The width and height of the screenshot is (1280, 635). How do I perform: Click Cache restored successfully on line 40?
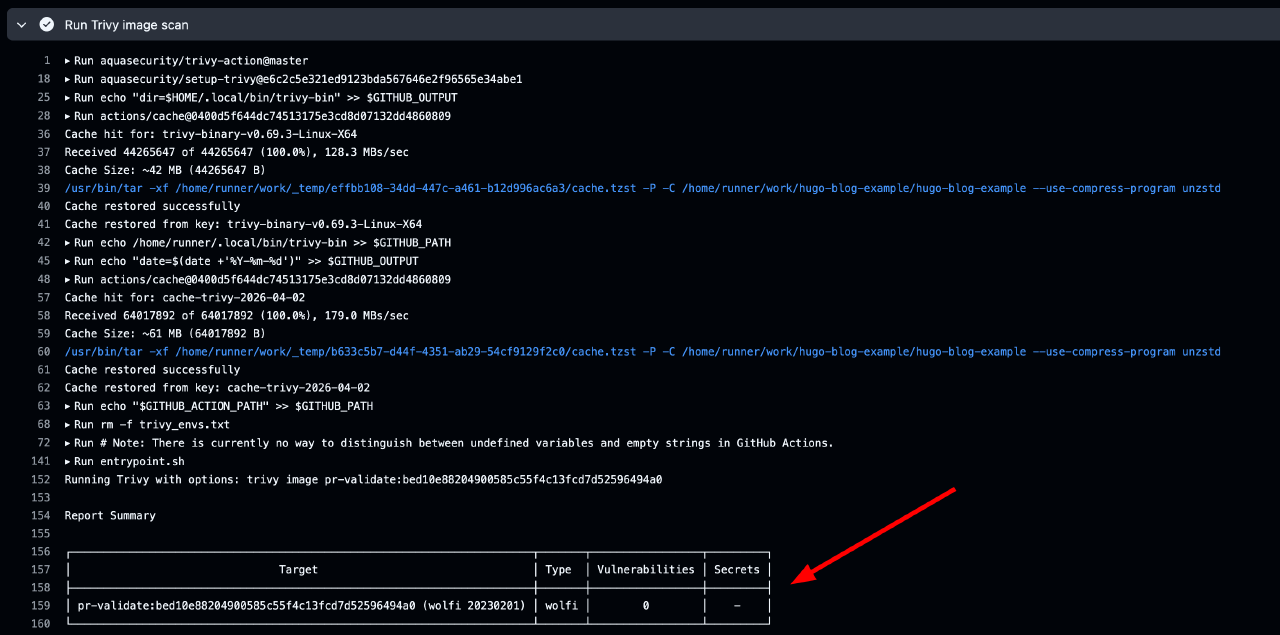coord(152,206)
